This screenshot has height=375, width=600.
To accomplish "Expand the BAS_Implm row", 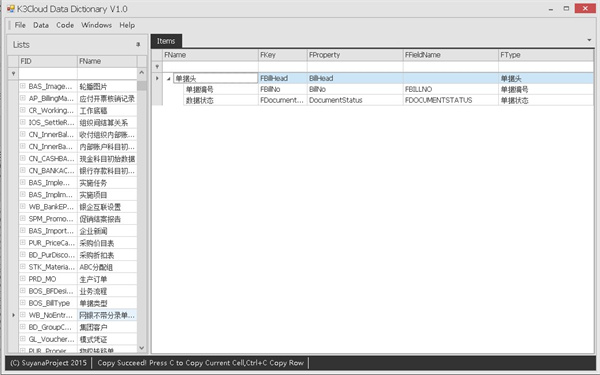I will click(x=23, y=194).
